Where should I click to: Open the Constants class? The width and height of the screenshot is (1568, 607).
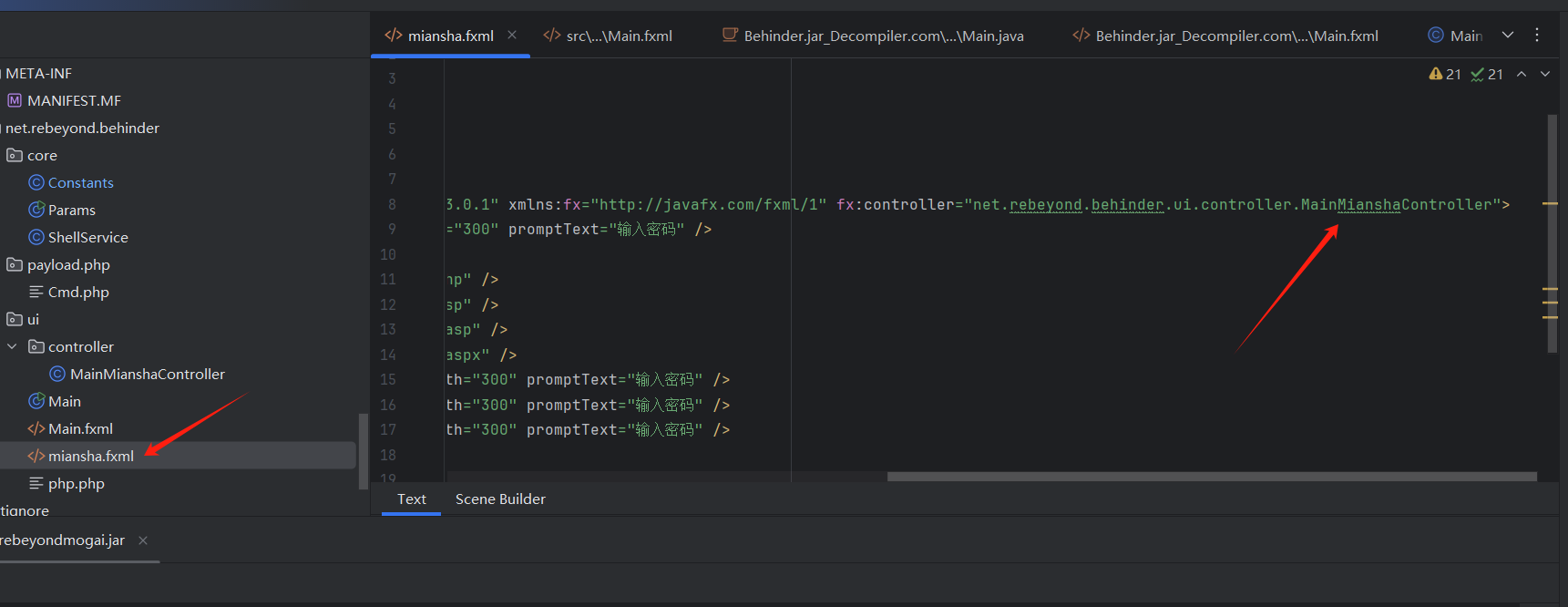(x=81, y=182)
